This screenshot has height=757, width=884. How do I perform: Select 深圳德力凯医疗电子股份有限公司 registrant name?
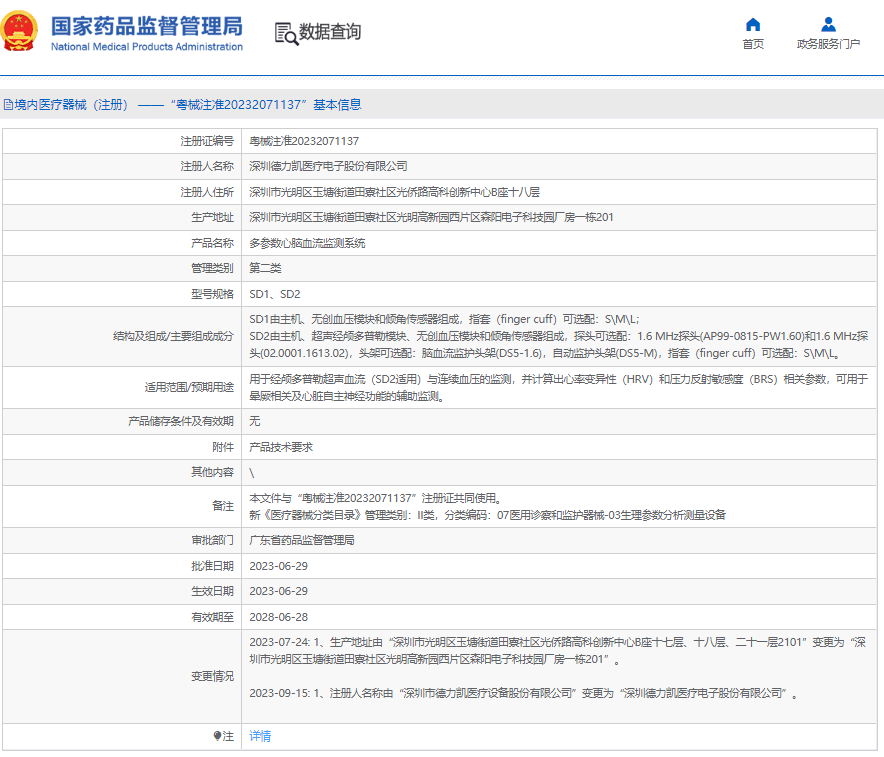[x=328, y=166]
